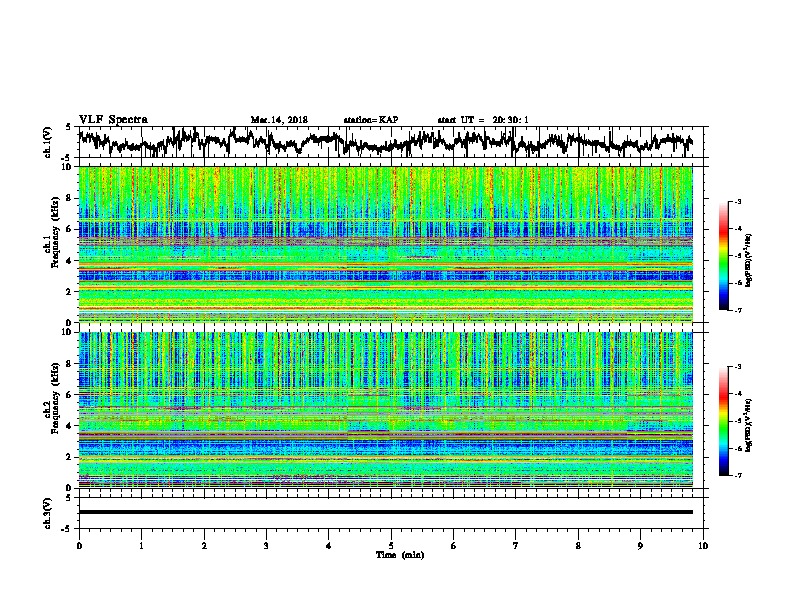
Task: Click tick label "1" on the time axis
Action: 141,546
